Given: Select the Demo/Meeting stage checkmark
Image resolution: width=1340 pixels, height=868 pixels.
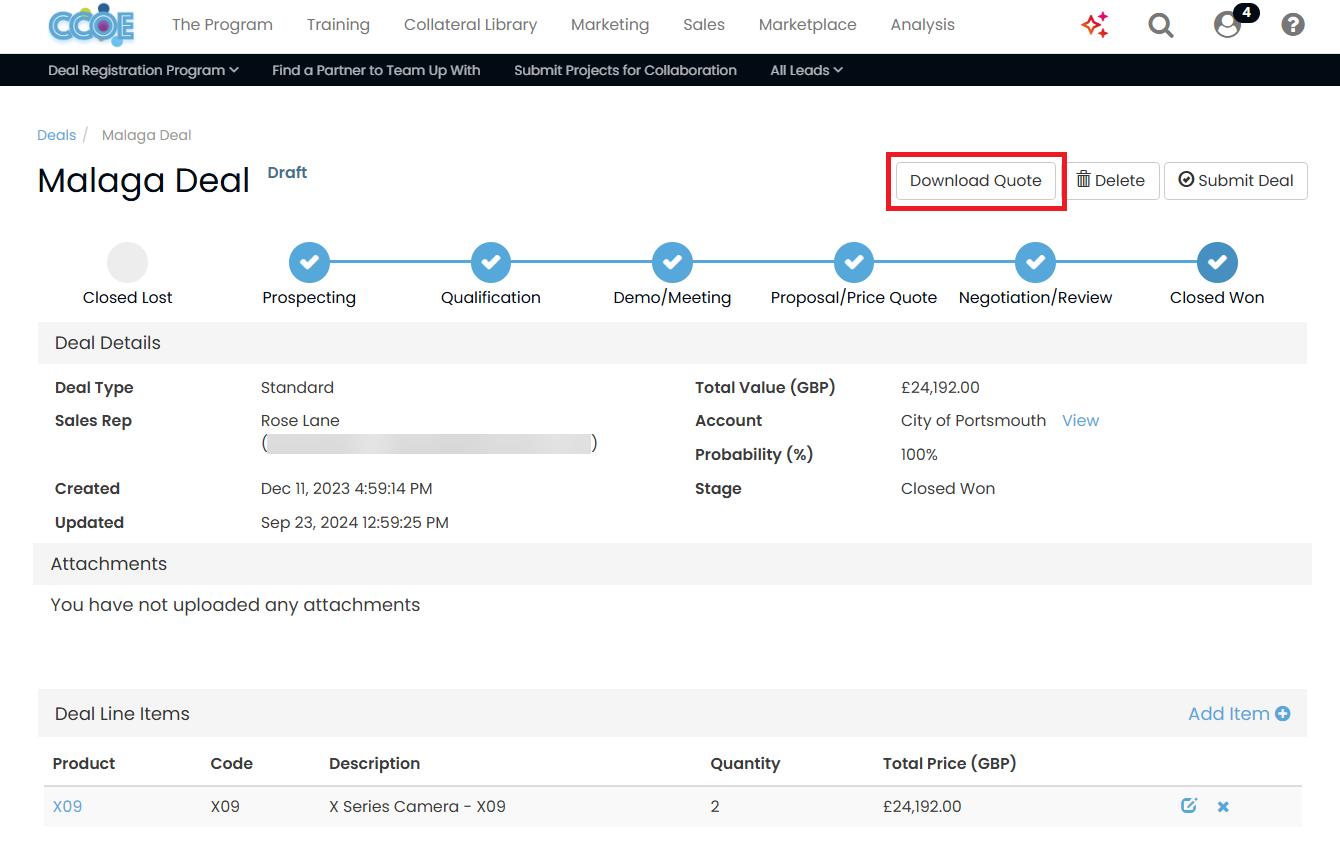Looking at the screenshot, I should click(x=672, y=263).
